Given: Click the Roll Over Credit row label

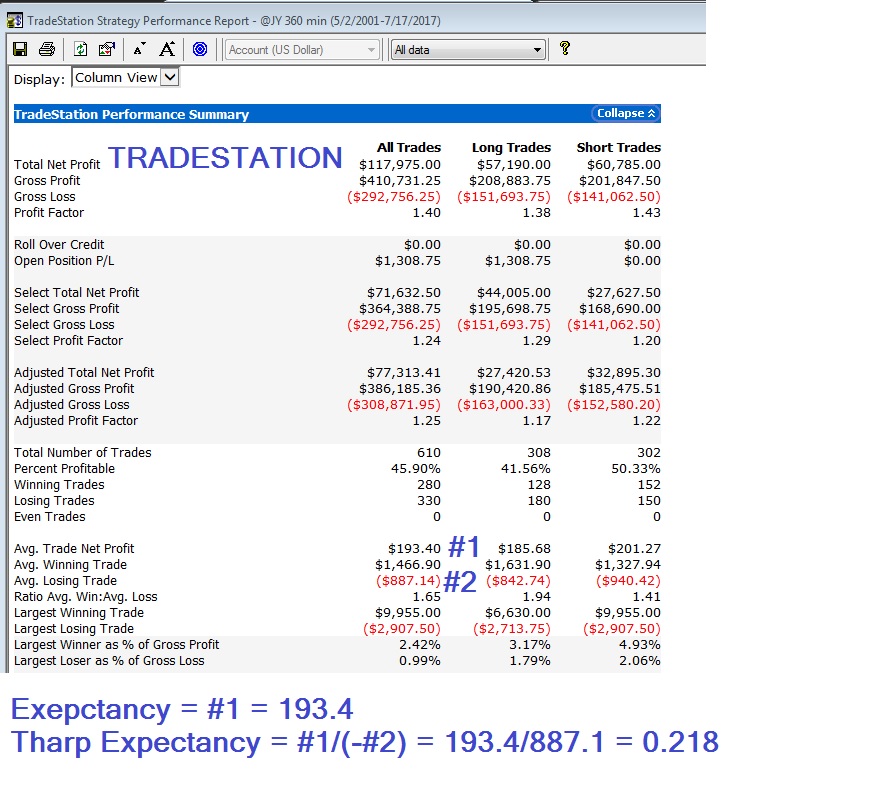Looking at the screenshot, I should click(59, 245).
